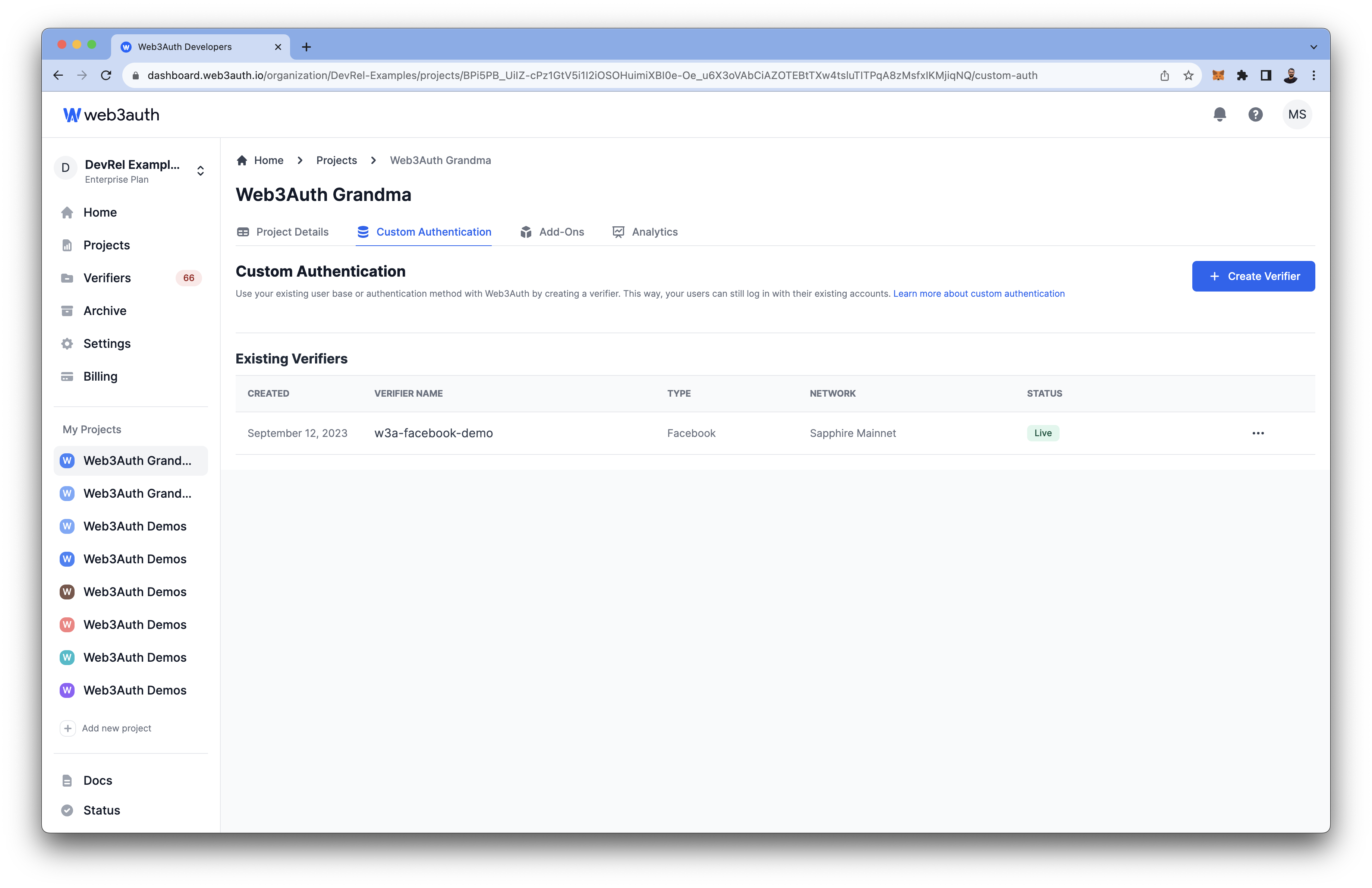Screen dimensions: 1372x888
Task: Expand the DevRel Examples organization switcher
Action: click(200, 171)
